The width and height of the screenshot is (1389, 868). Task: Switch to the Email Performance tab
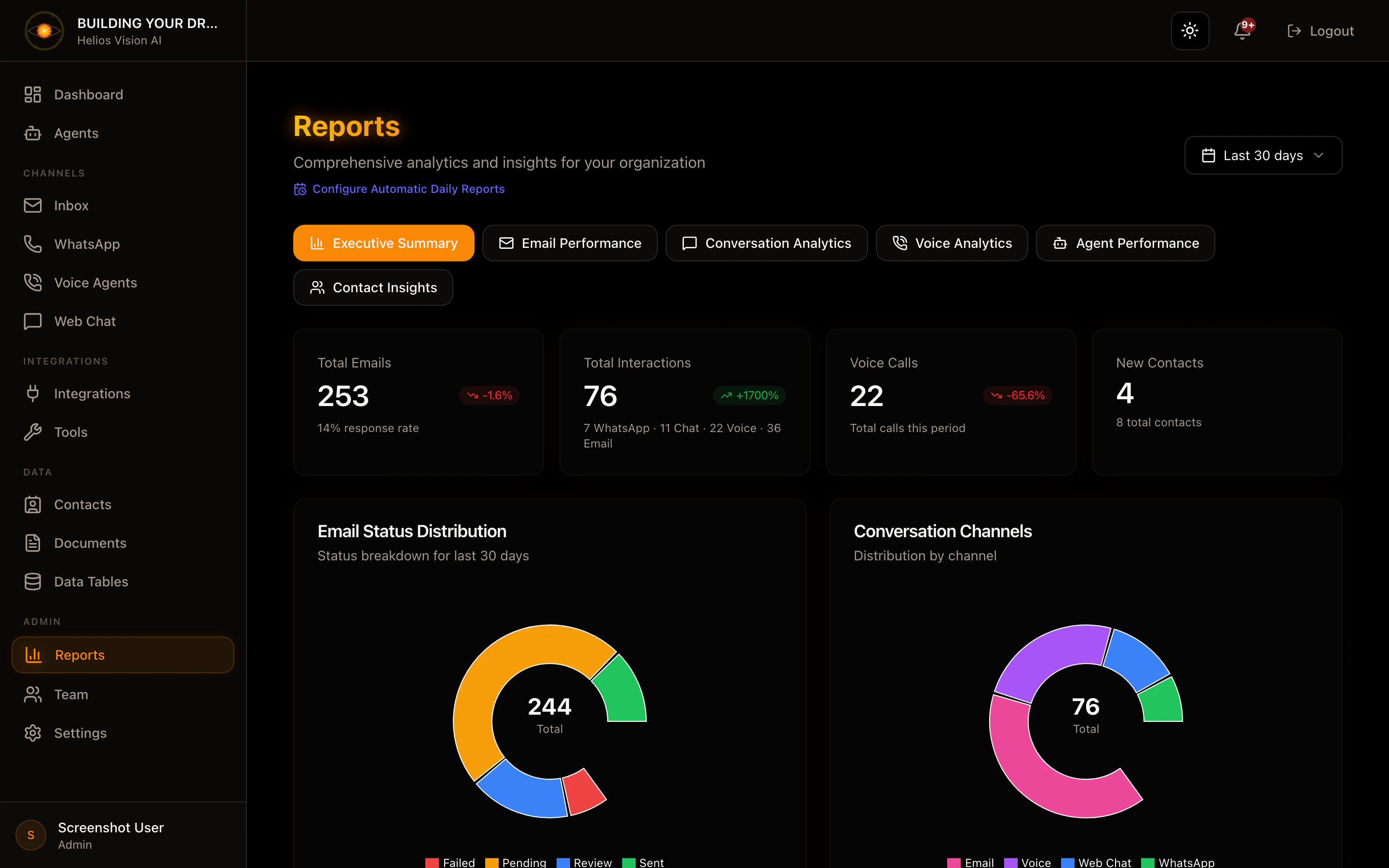click(x=570, y=243)
